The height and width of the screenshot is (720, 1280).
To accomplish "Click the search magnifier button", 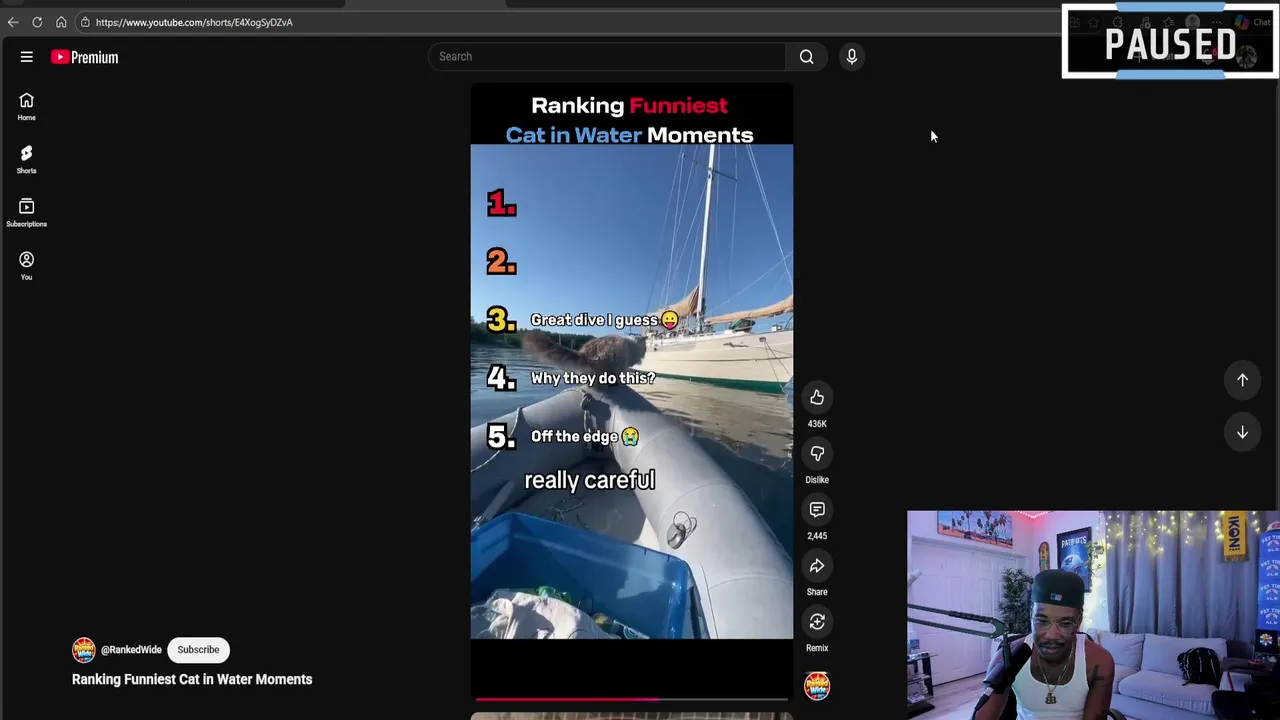I will click(x=806, y=57).
